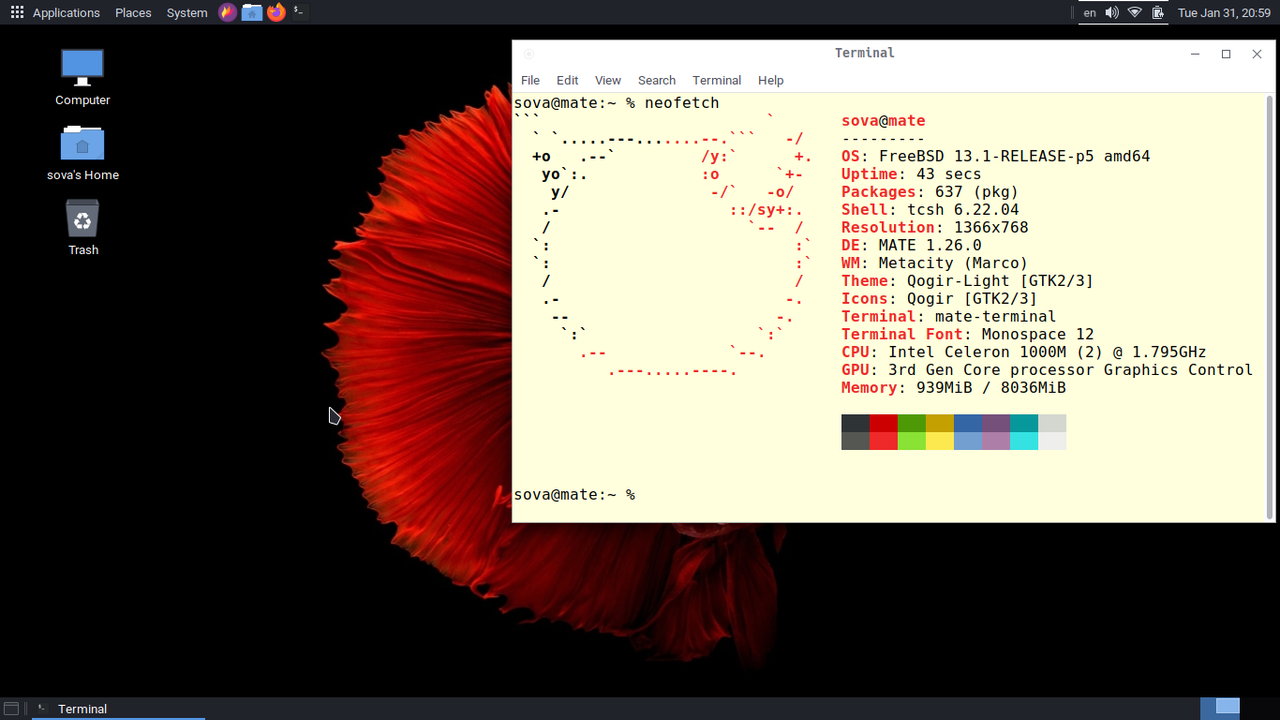This screenshot has height=720, width=1280.
Task: Open the volume control speaker icon
Action: click(x=1112, y=13)
